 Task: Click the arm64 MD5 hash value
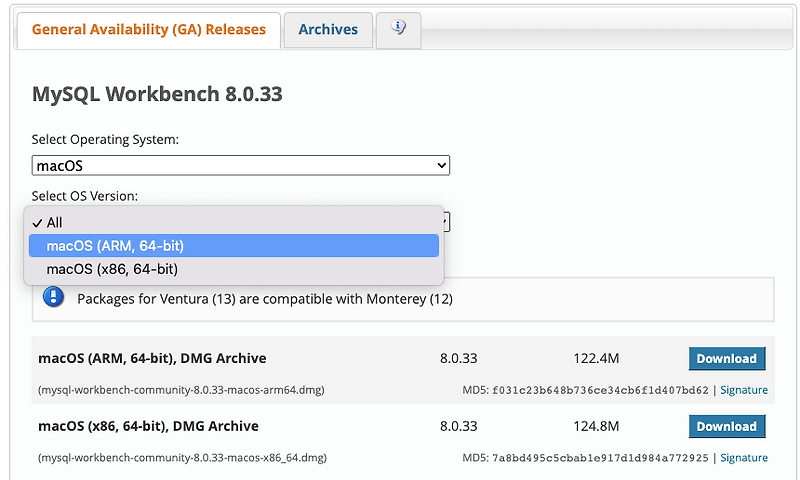601,391
